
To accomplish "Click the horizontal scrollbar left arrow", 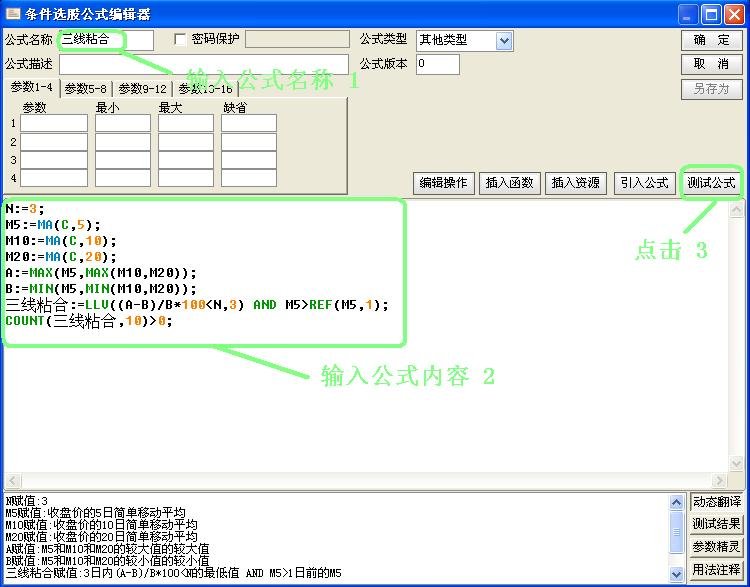I will point(13,480).
